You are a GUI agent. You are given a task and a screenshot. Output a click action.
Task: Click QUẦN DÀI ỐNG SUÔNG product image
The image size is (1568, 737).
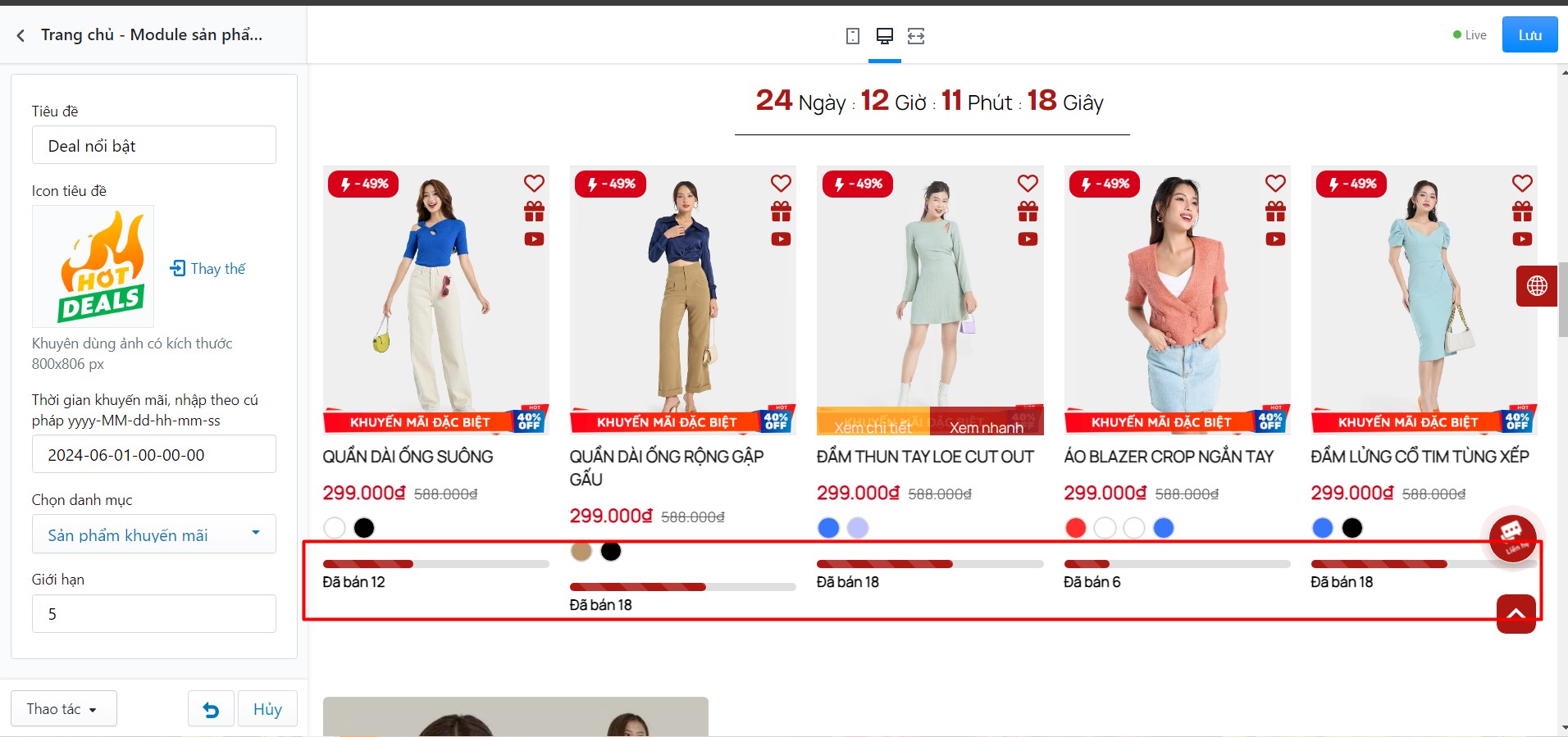click(436, 299)
